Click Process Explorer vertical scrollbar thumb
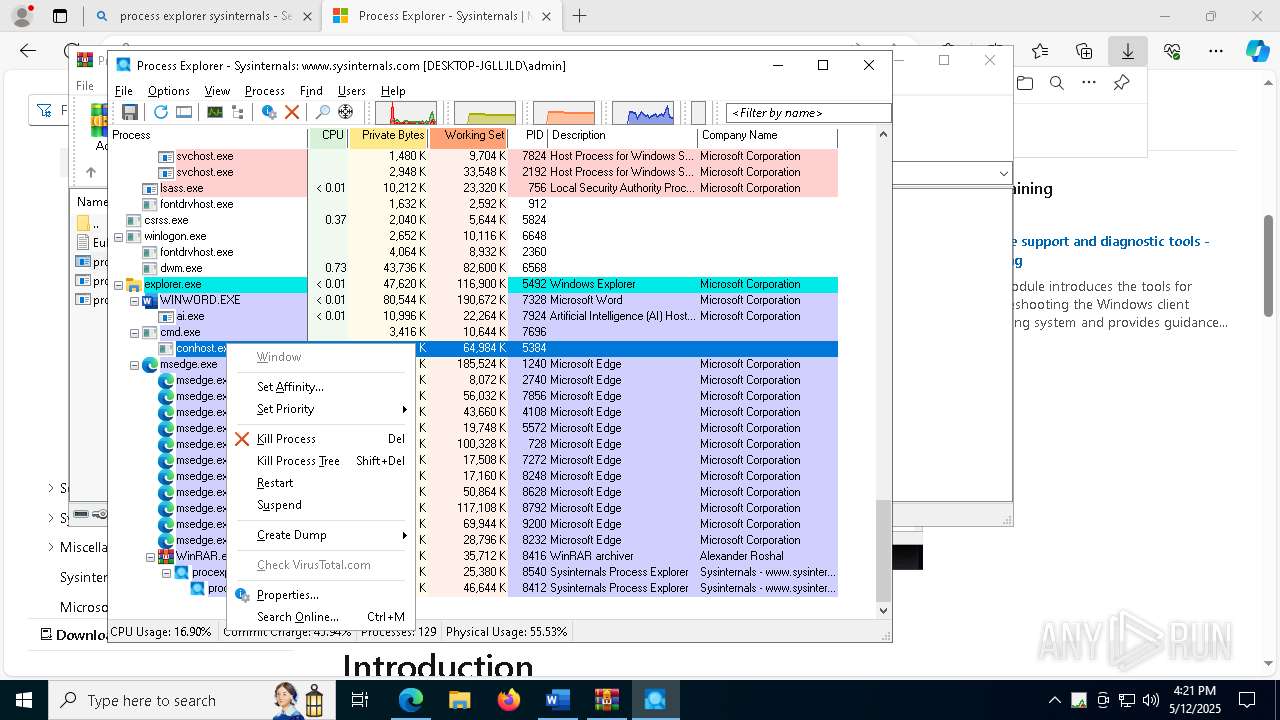Viewport: 1280px width, 720px height. tap(883, 550)
